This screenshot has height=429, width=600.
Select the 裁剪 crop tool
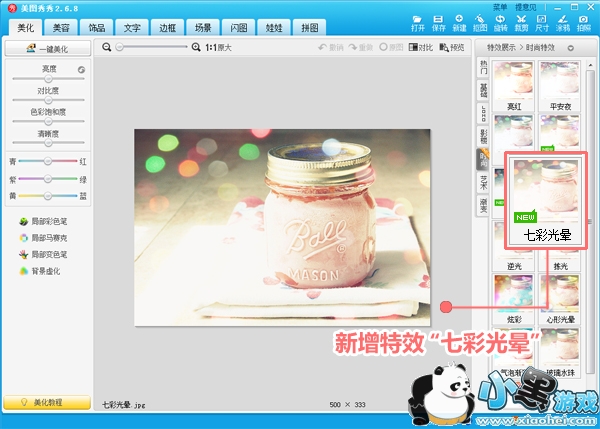[x=521, y=23]
